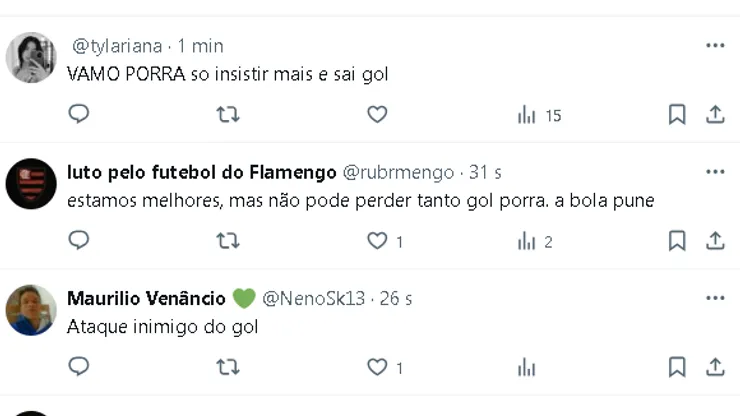Screen dimensions: 740x416
Task: Open the Flamengo crest avatar
Action: (31, 184)
